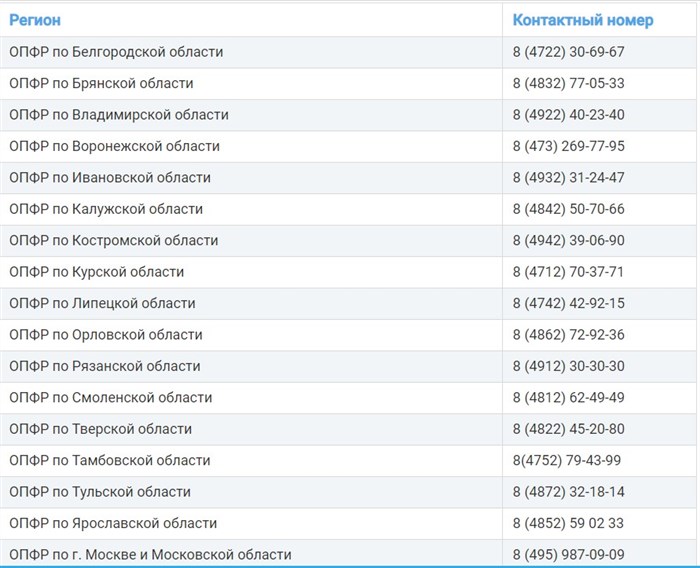Select ОПФР по Смоленской области row

coord(348,397)
